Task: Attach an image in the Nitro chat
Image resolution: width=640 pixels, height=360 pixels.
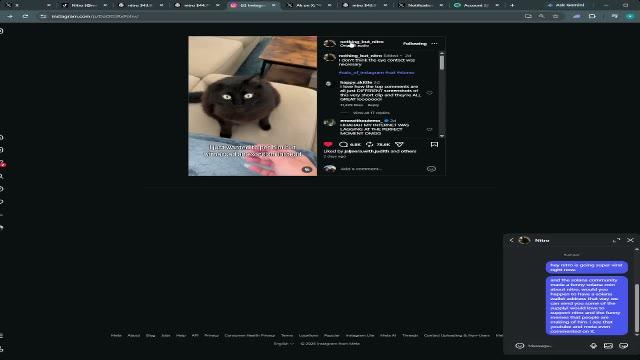Action: tap(608, 346)
